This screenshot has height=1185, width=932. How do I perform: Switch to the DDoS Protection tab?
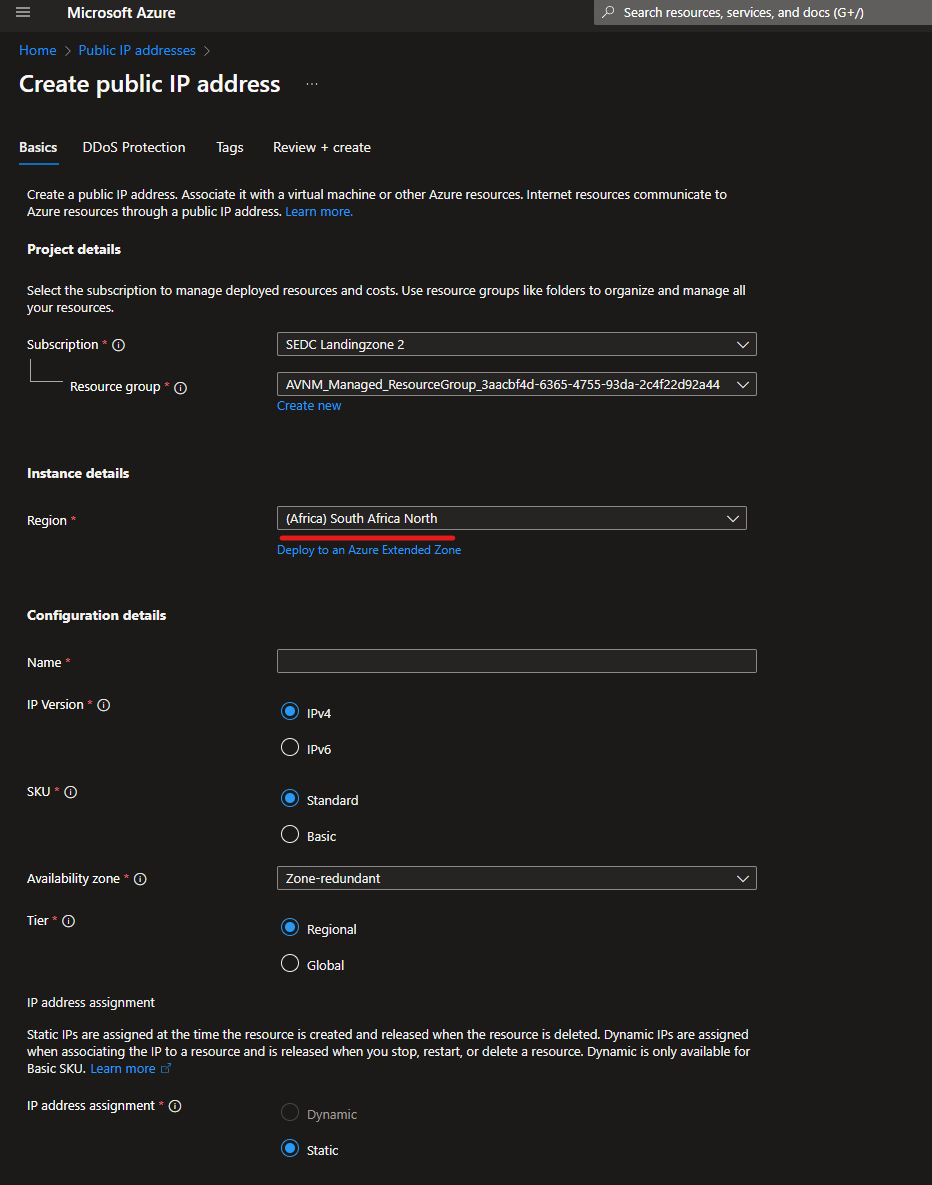(x=134, y=147)
